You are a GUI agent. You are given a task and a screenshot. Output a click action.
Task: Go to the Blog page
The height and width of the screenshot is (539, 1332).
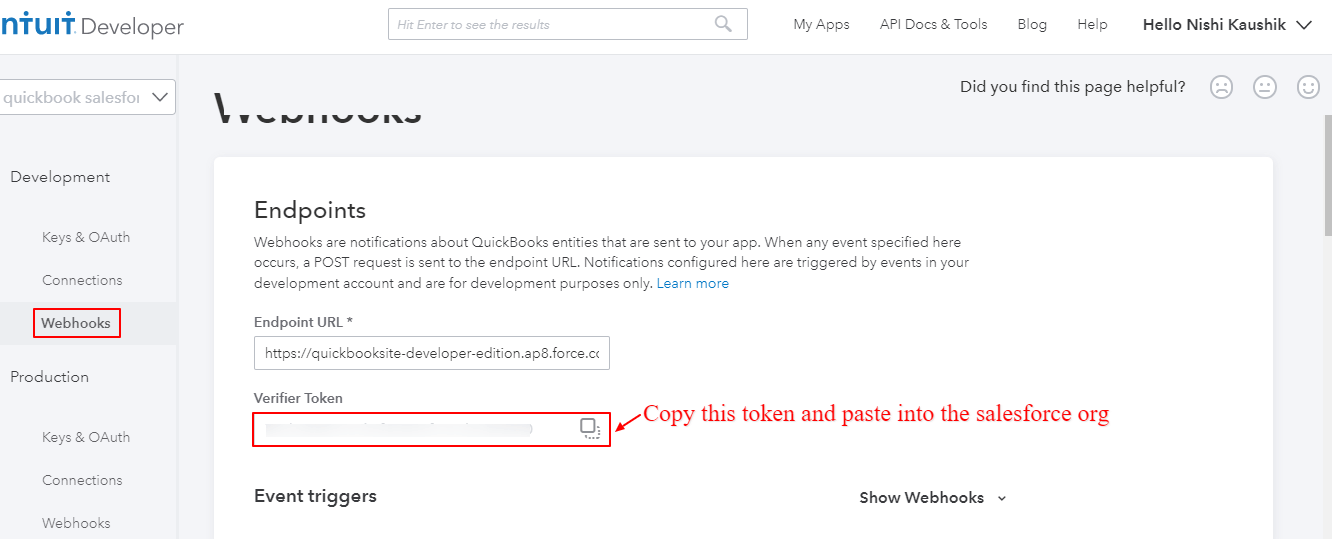coord(1032,25)
